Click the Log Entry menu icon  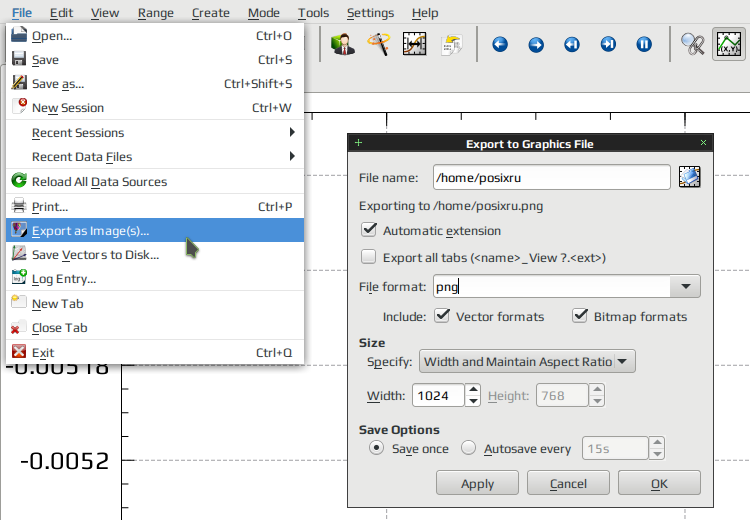pos(19,278)
